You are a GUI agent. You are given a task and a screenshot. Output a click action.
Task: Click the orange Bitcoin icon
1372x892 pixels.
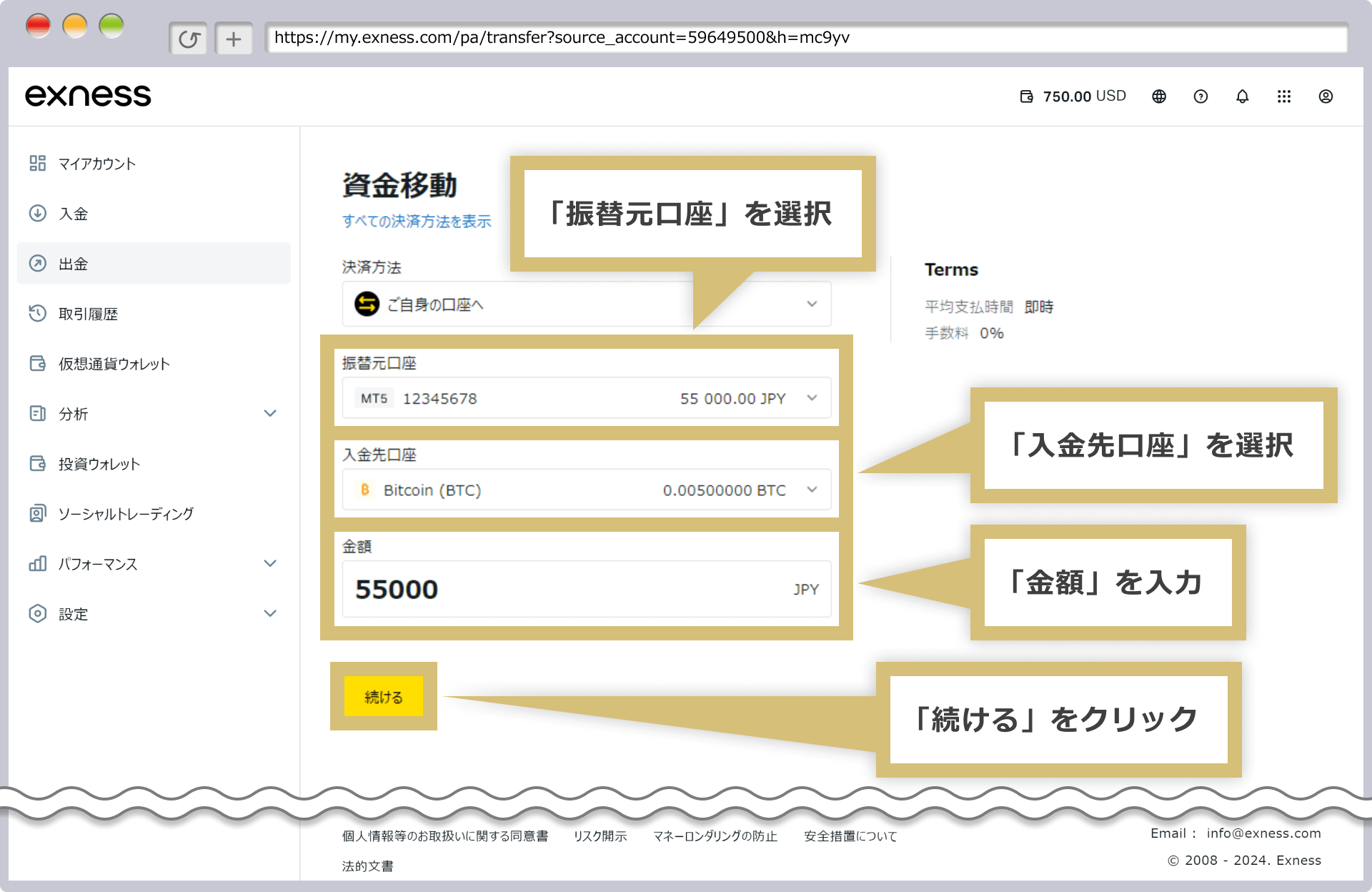[x=365, y=490]
